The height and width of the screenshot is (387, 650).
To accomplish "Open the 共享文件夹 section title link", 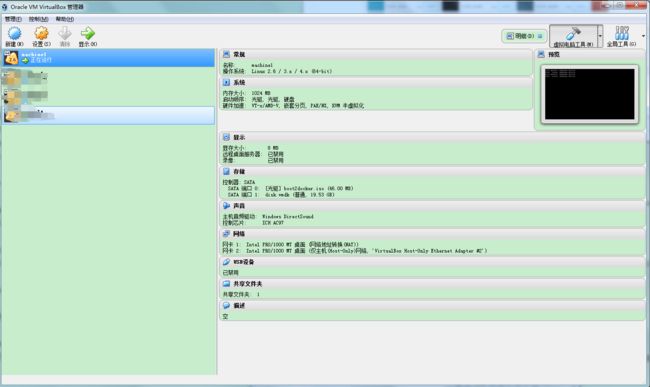I will pyautogui.click(x=248, y=284).
